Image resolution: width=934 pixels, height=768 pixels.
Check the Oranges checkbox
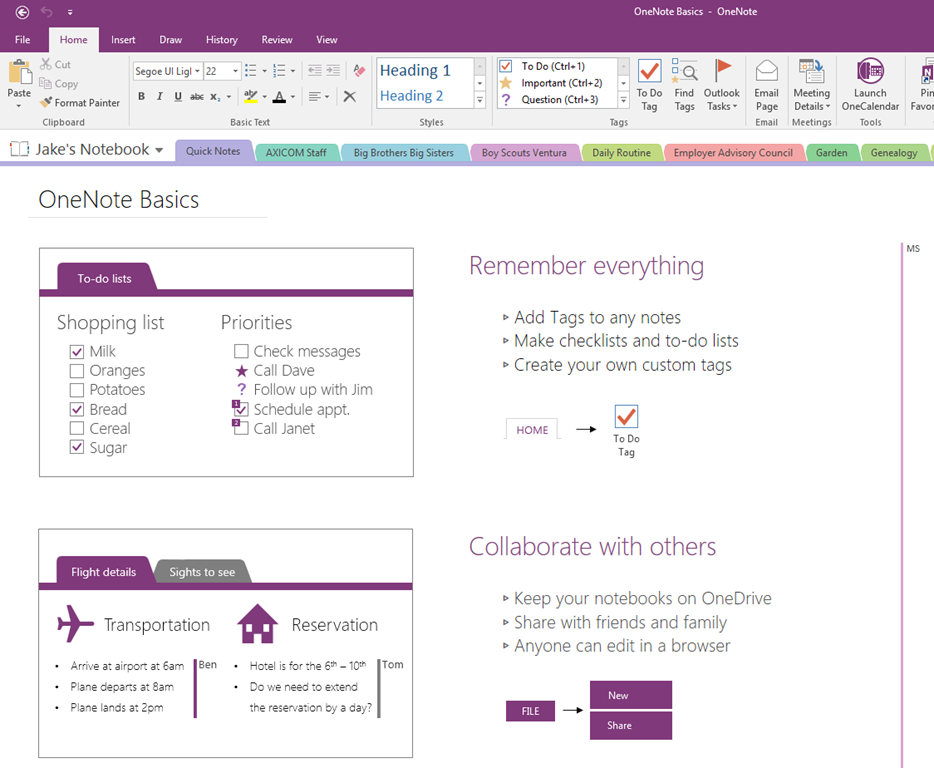pyautogui.click(x=77, y=370)
